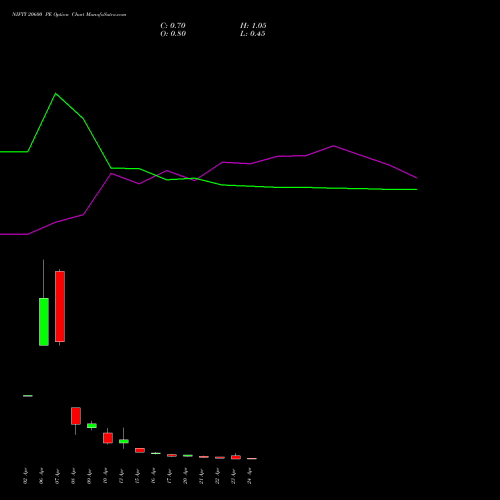The height and width of the screenshot is (500, 500).
Task: Click the '13 Apr' date axis label
Action: [121, 476]
